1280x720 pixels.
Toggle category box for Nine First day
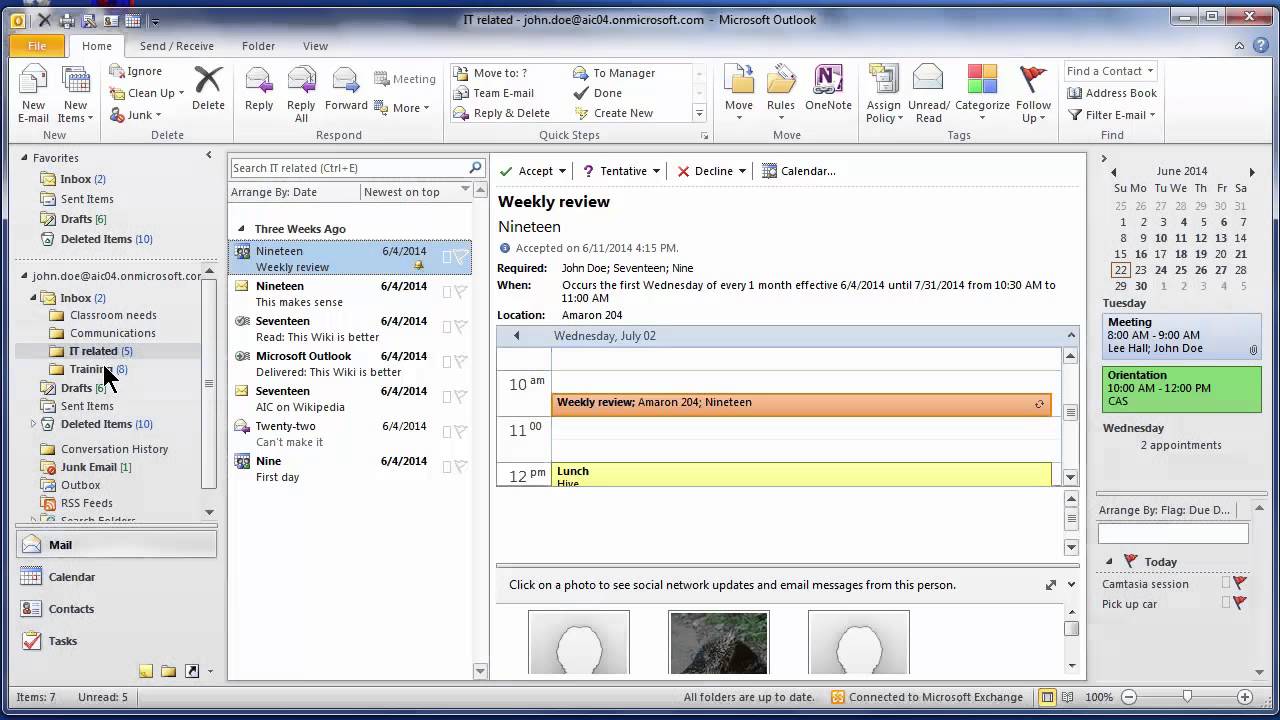447,466
